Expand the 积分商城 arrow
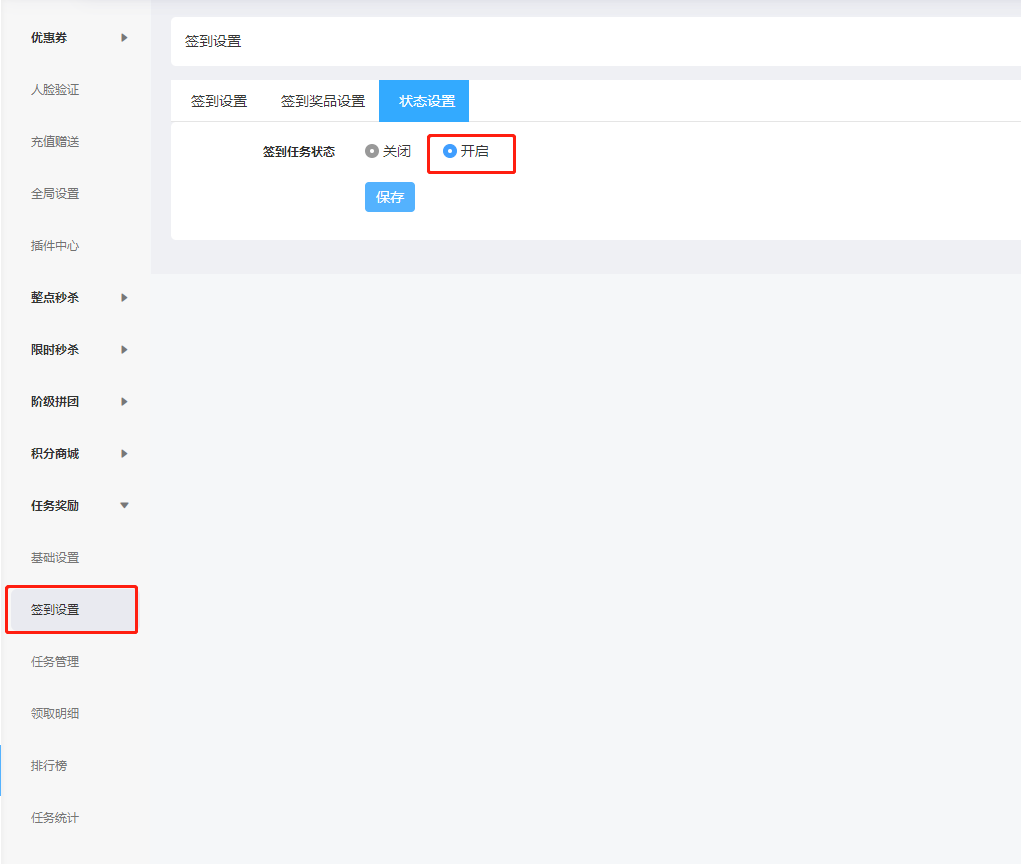The image size is (1021, 864). tap(124, 454)
